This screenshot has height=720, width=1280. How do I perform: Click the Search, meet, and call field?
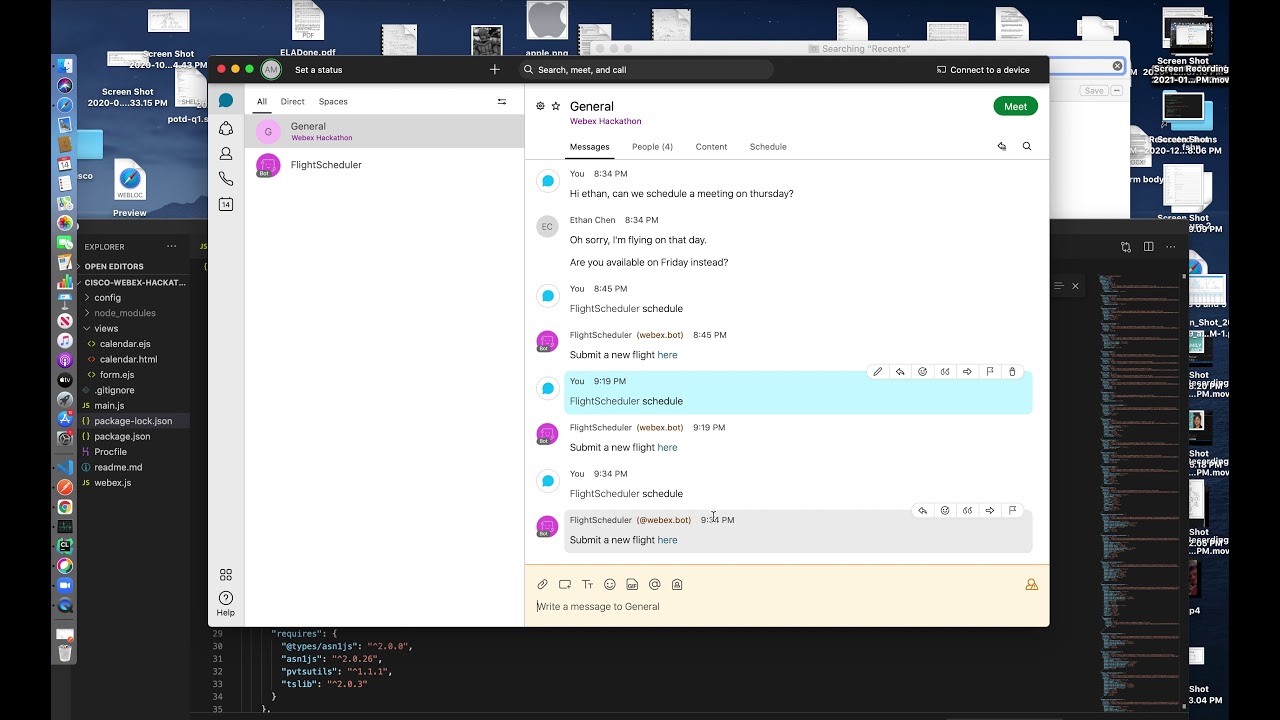click(x=646, y=70)
